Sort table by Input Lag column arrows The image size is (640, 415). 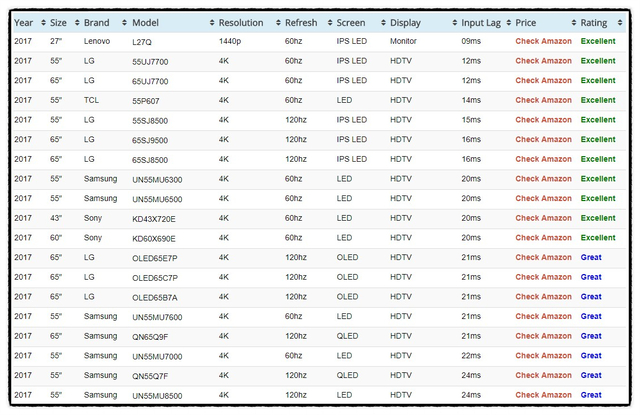coord(508,23)
